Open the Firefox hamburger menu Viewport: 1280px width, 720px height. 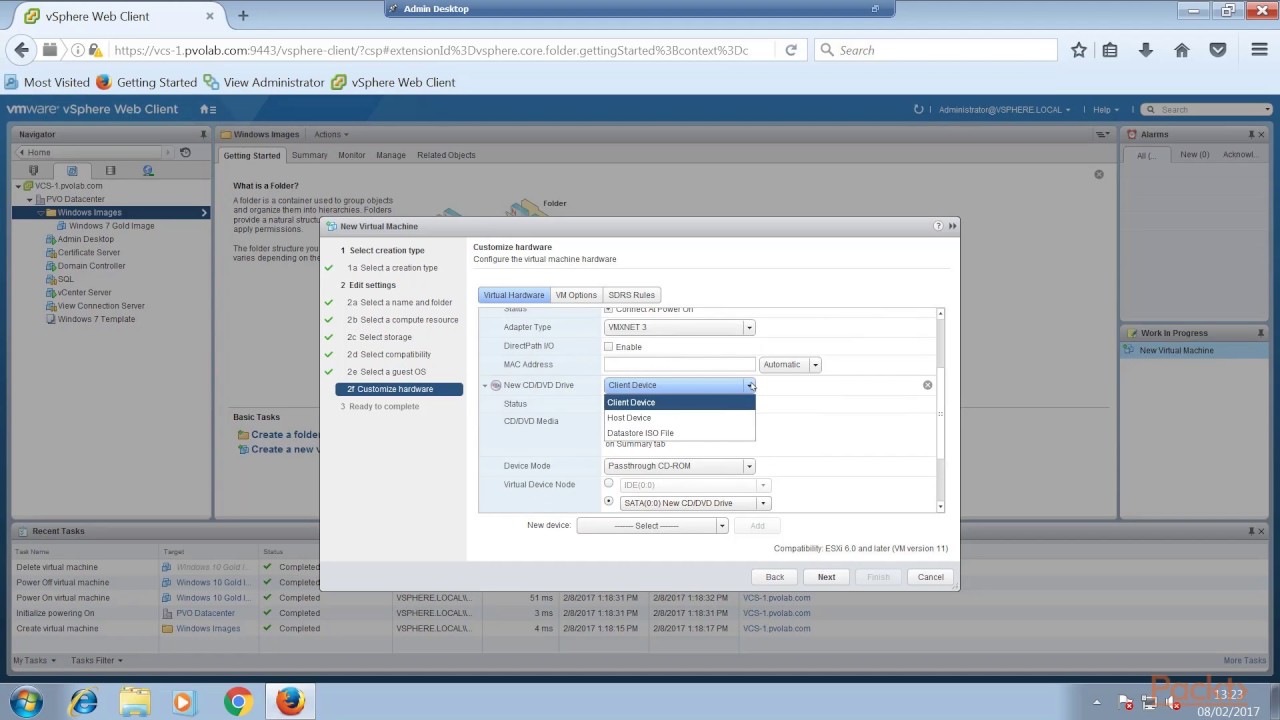coord(1259,50)
